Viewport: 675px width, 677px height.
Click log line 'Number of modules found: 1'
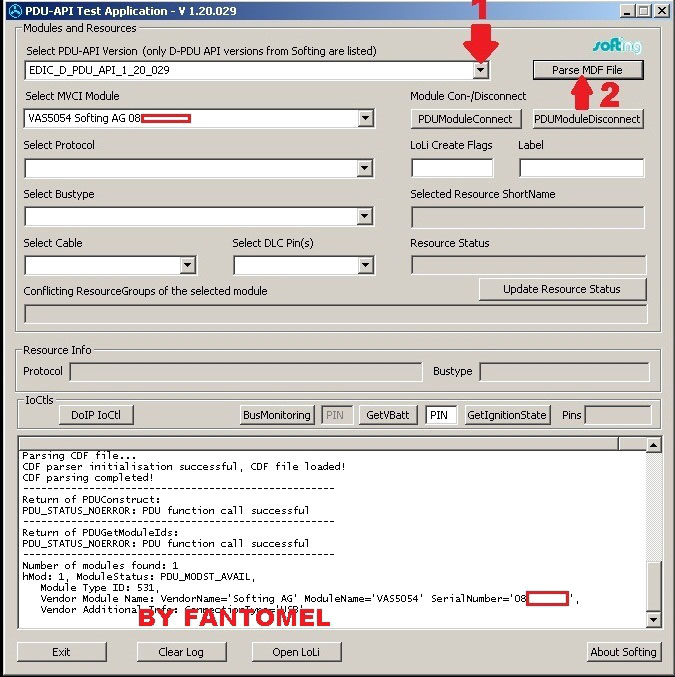(x=100, y=566)
